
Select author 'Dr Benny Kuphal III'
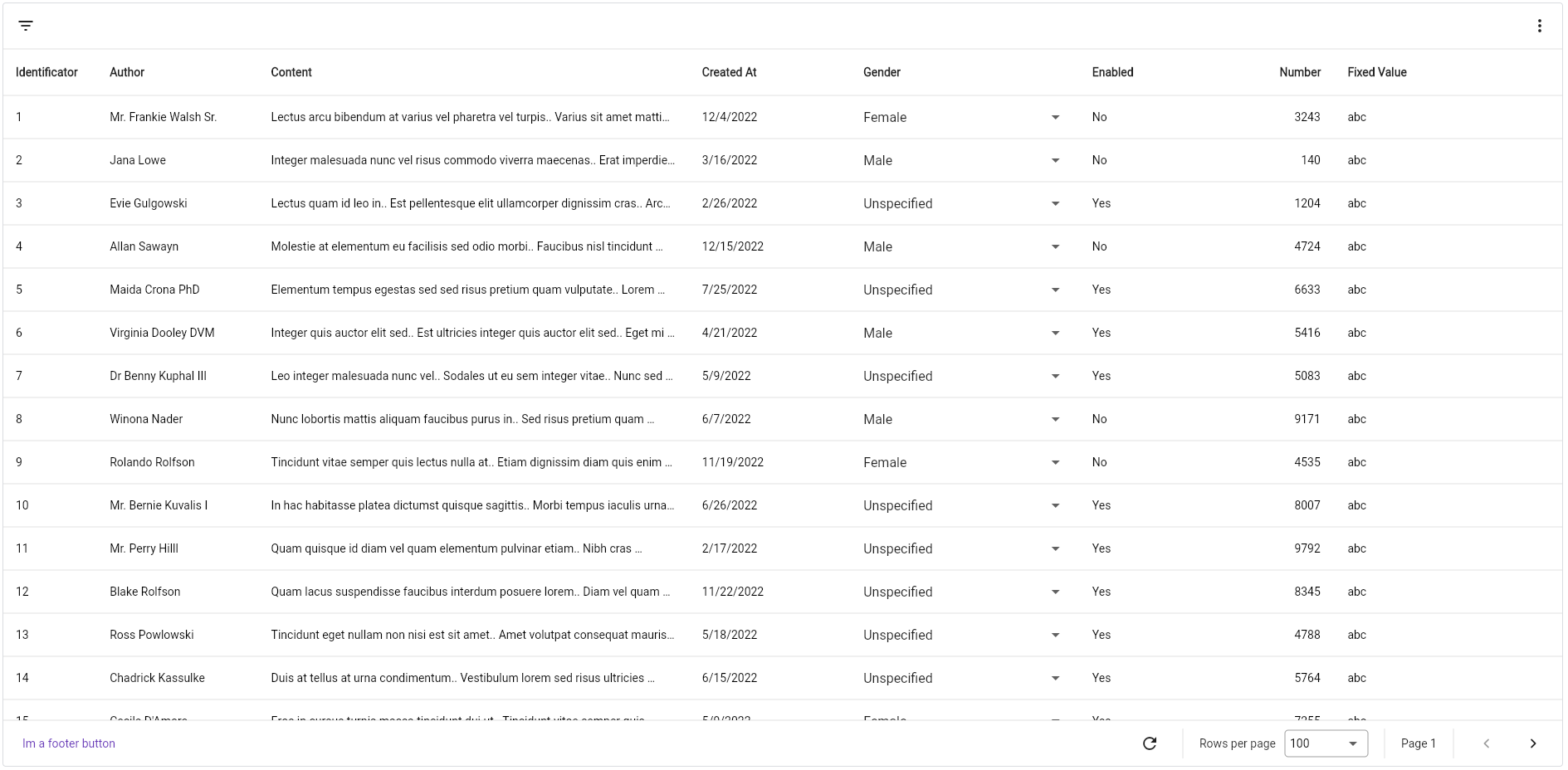(x=159, y=376)
